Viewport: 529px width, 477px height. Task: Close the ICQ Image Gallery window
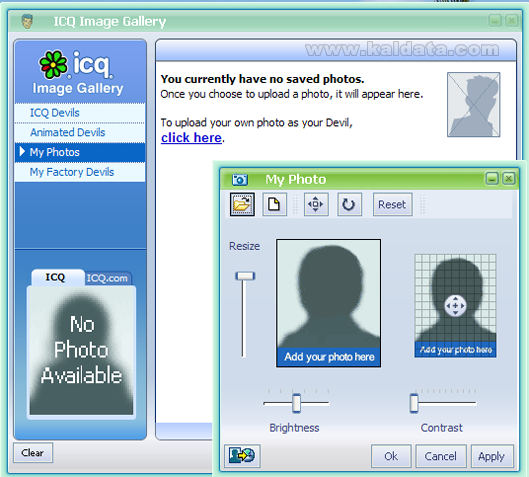[511, 21]
